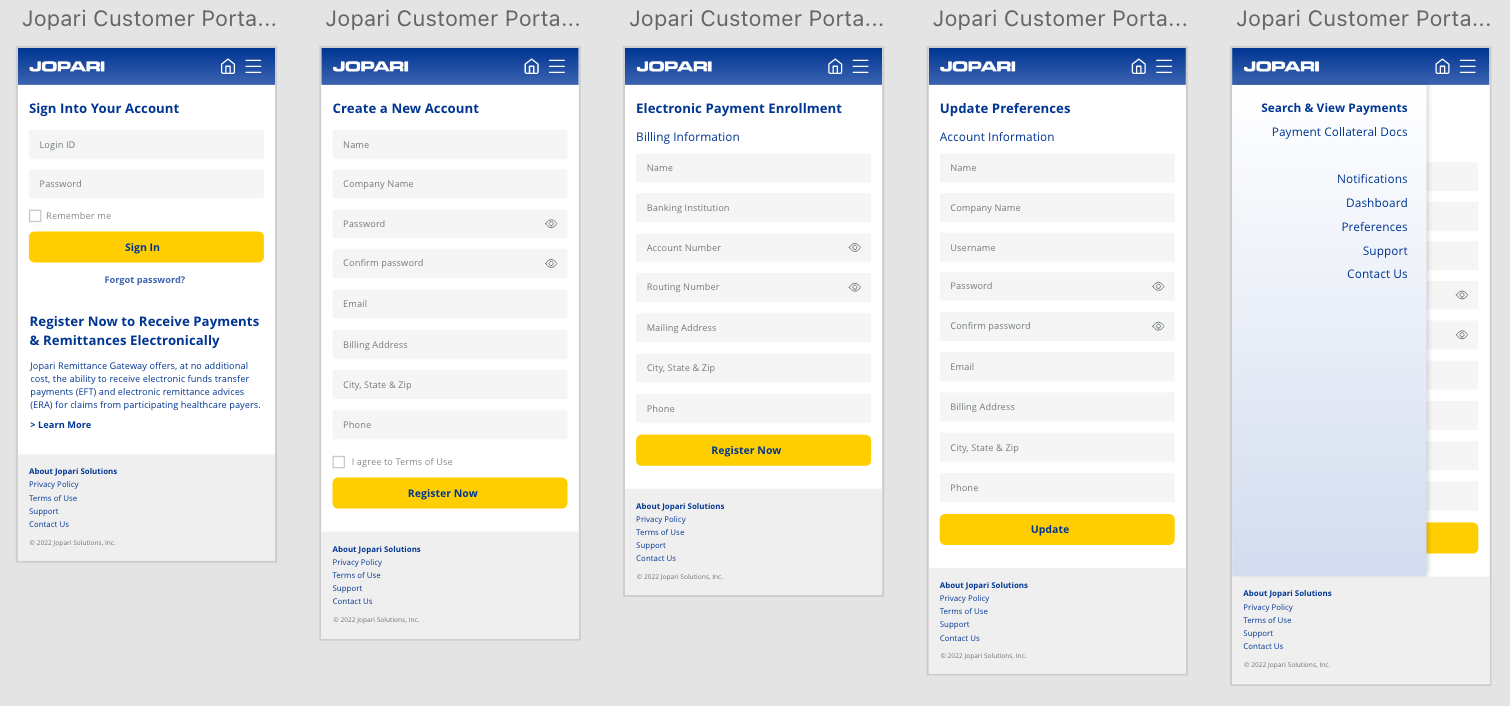Check the Remember me checkbox
Screen dimensions: 1510x706
(x=35, y=216)
